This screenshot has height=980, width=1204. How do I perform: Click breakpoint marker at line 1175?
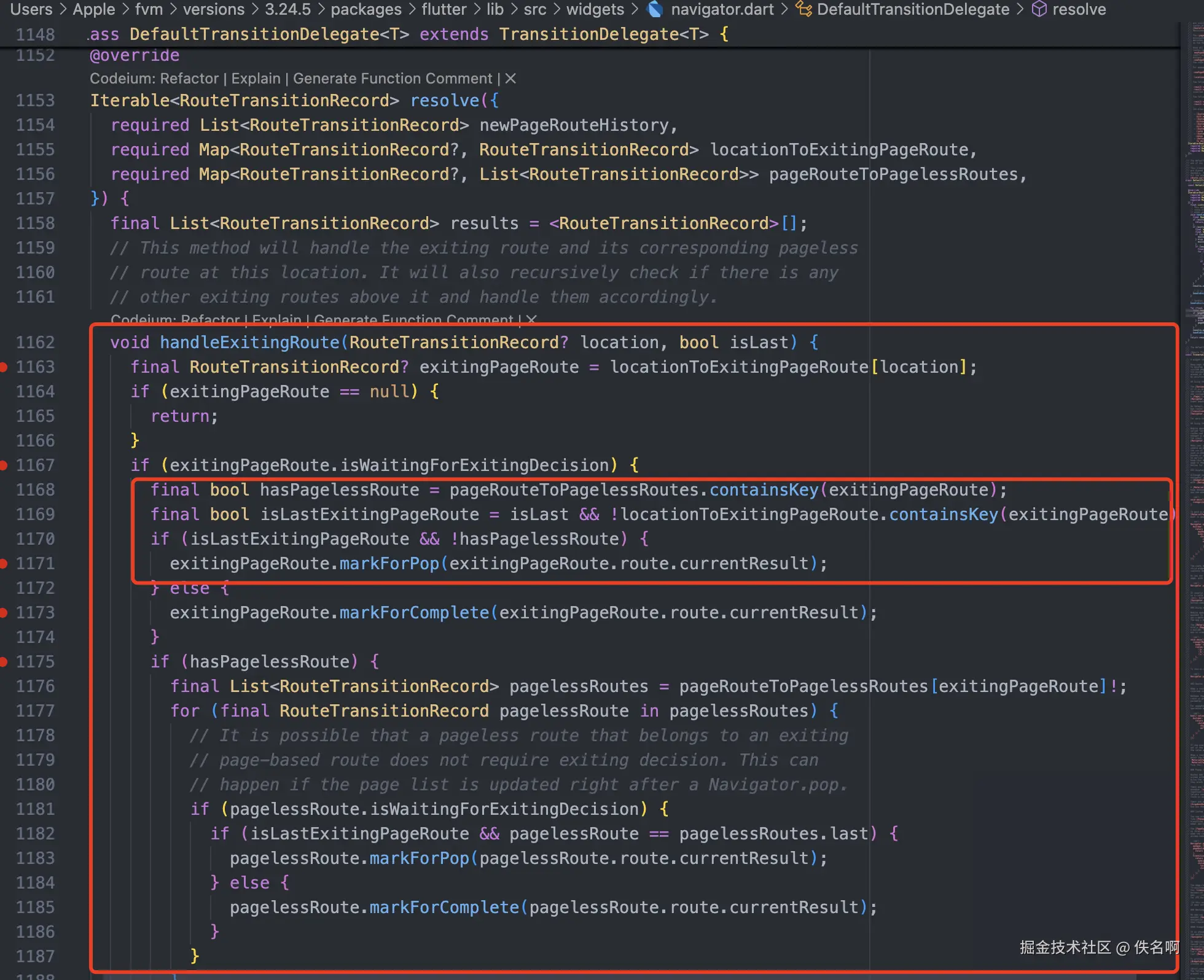coord(4,662)
